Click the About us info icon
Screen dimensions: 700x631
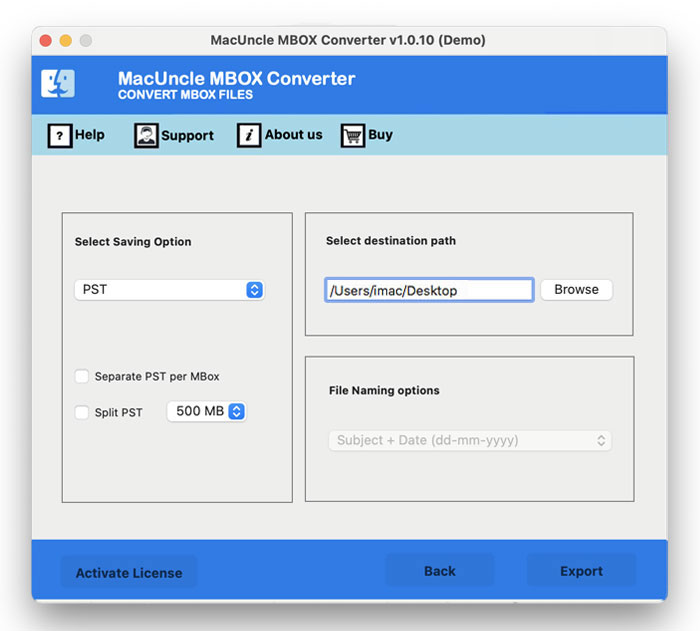249,135
